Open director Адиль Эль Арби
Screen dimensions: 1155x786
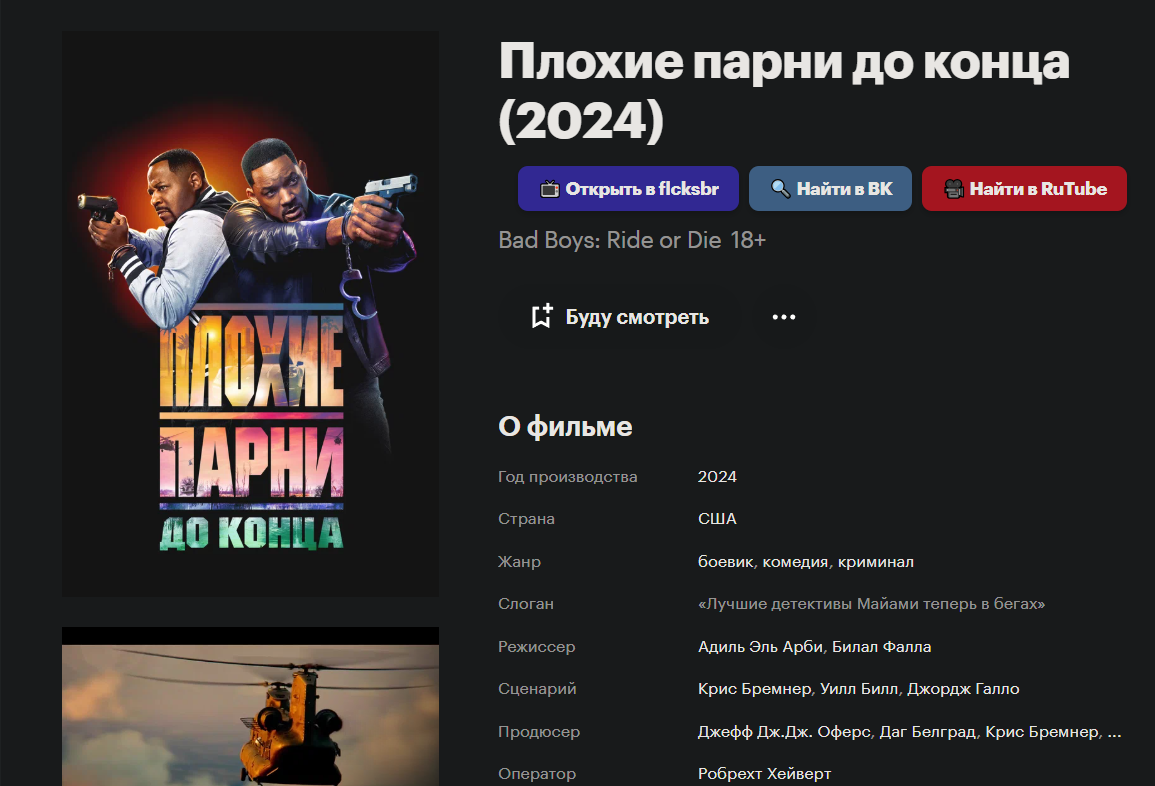pos(760,647)
